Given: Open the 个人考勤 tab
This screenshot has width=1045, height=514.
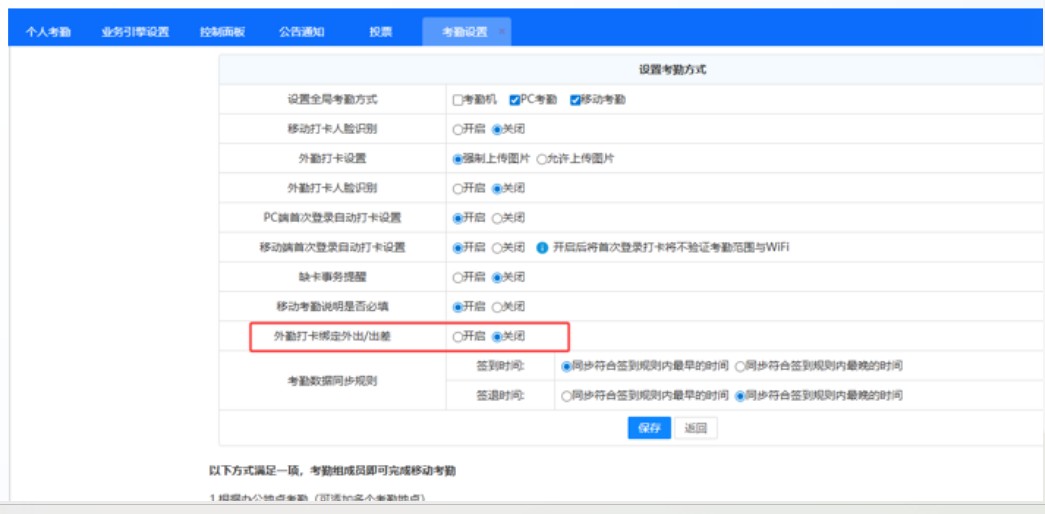Looking at the screenshot, I should click(x=48, y=32).
